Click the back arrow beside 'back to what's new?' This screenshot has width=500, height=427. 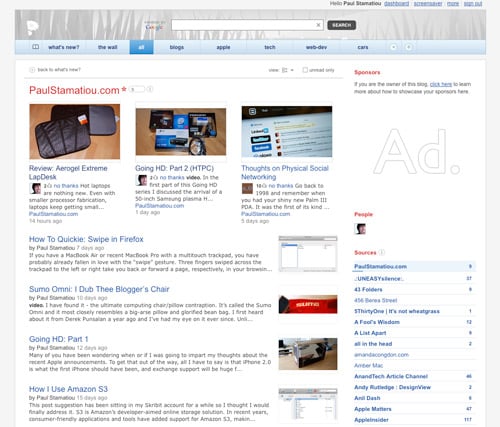point(32,70)
